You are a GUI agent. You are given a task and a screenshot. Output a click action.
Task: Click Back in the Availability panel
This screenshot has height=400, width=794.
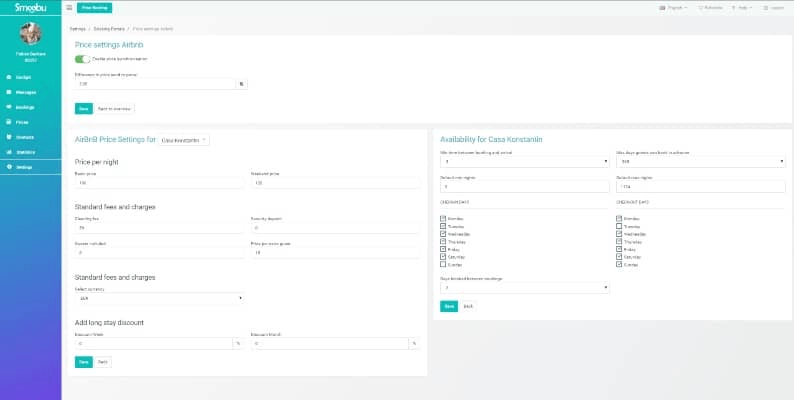point(468,306)
